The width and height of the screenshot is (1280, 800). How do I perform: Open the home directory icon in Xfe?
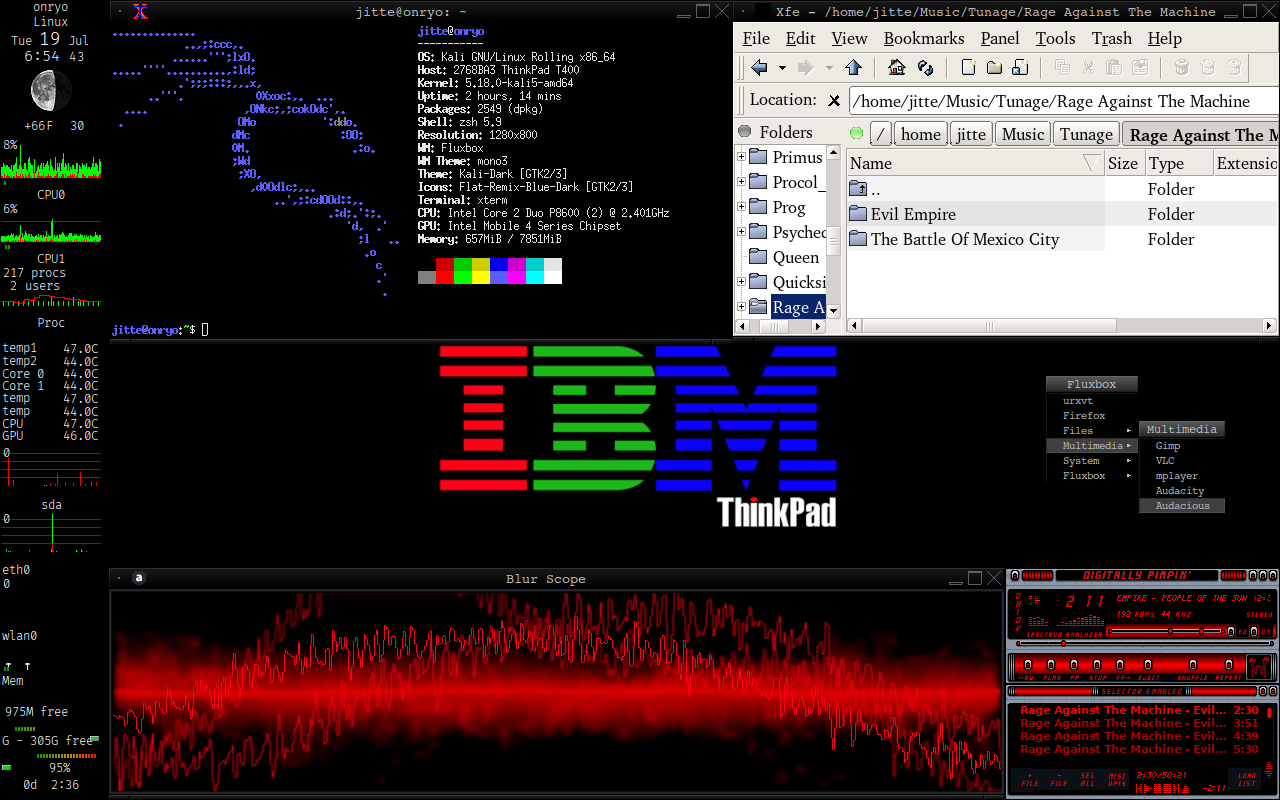(x=897, y=67)
